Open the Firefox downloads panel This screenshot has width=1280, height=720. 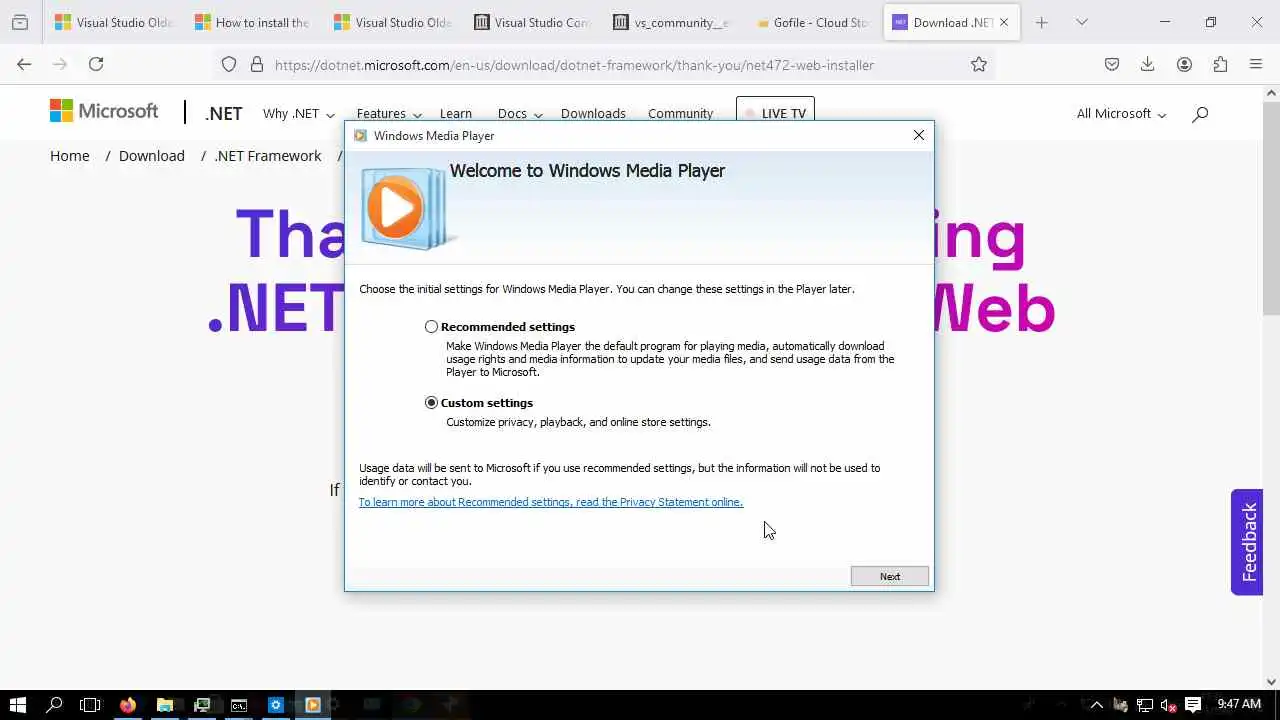coord(1148,64)
